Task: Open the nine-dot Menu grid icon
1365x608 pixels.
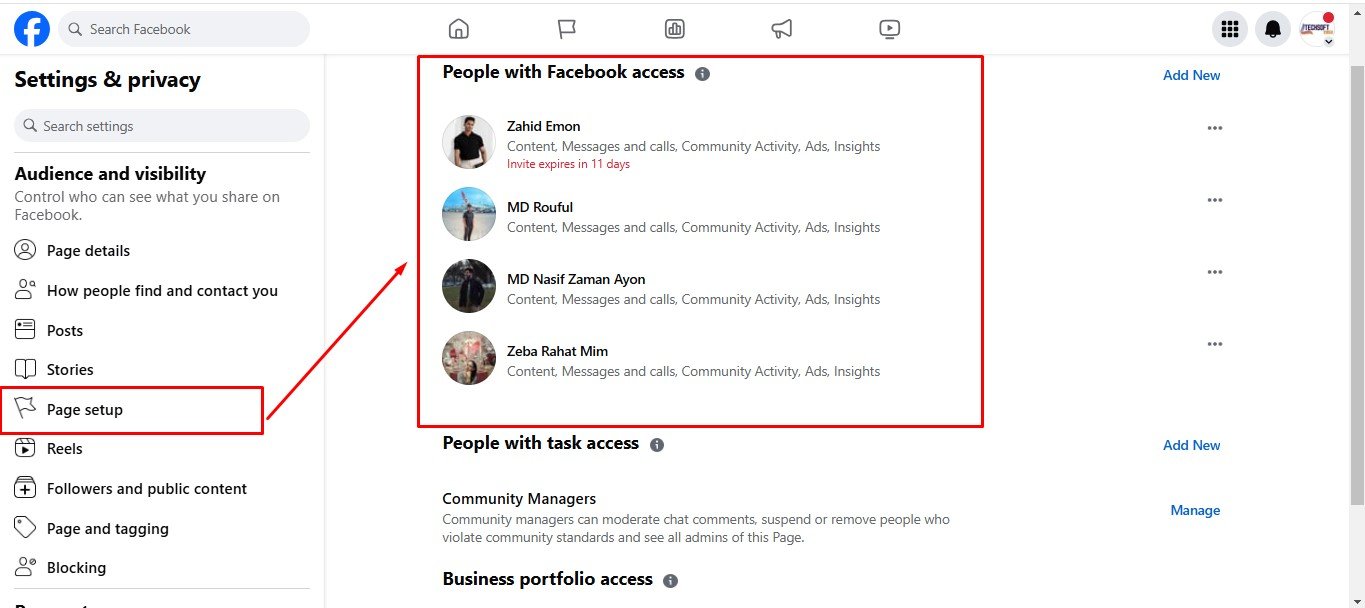Action: pos(1231,29)
